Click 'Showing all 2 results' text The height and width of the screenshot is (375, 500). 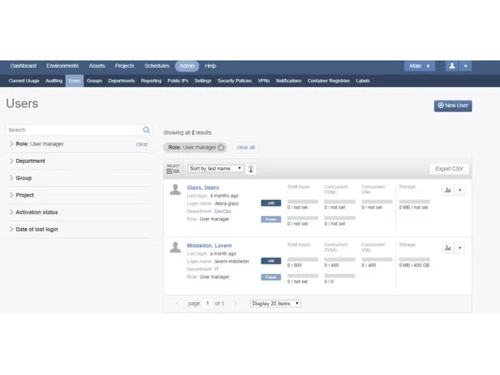tap(187, 133)
